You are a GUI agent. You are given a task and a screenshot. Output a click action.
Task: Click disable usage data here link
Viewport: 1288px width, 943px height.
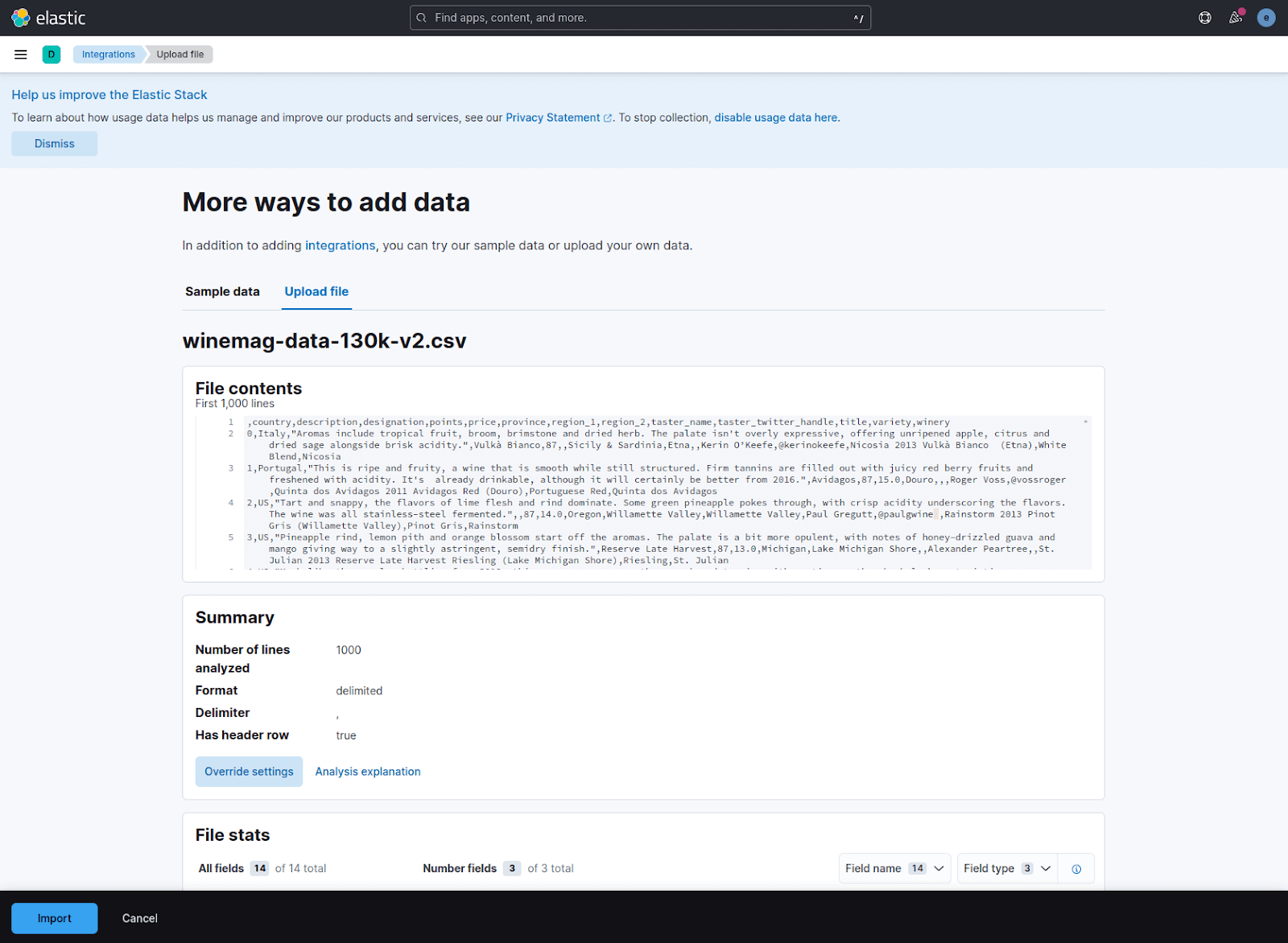click(776, 117)
